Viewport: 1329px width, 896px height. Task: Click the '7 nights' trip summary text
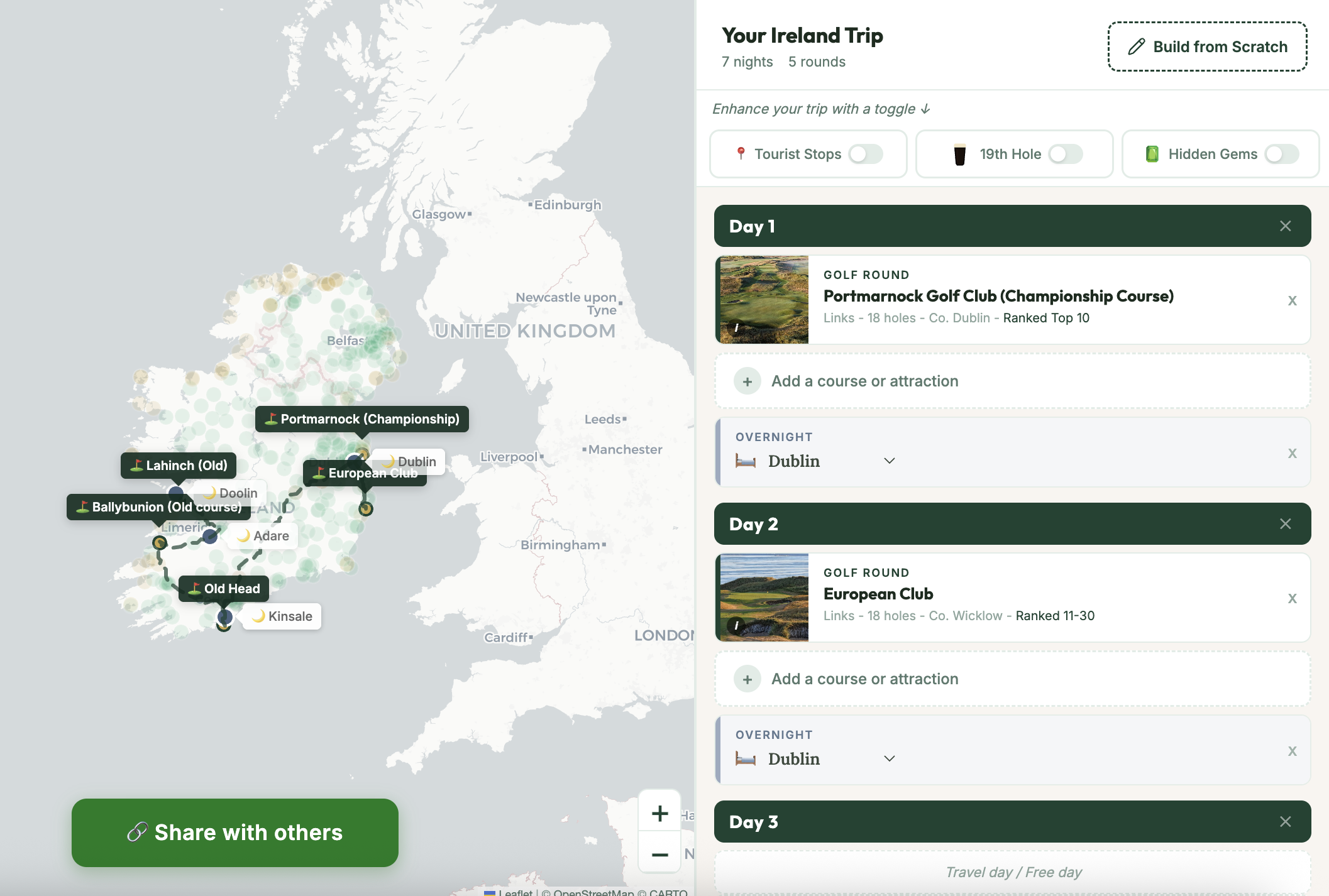(747, 62)
